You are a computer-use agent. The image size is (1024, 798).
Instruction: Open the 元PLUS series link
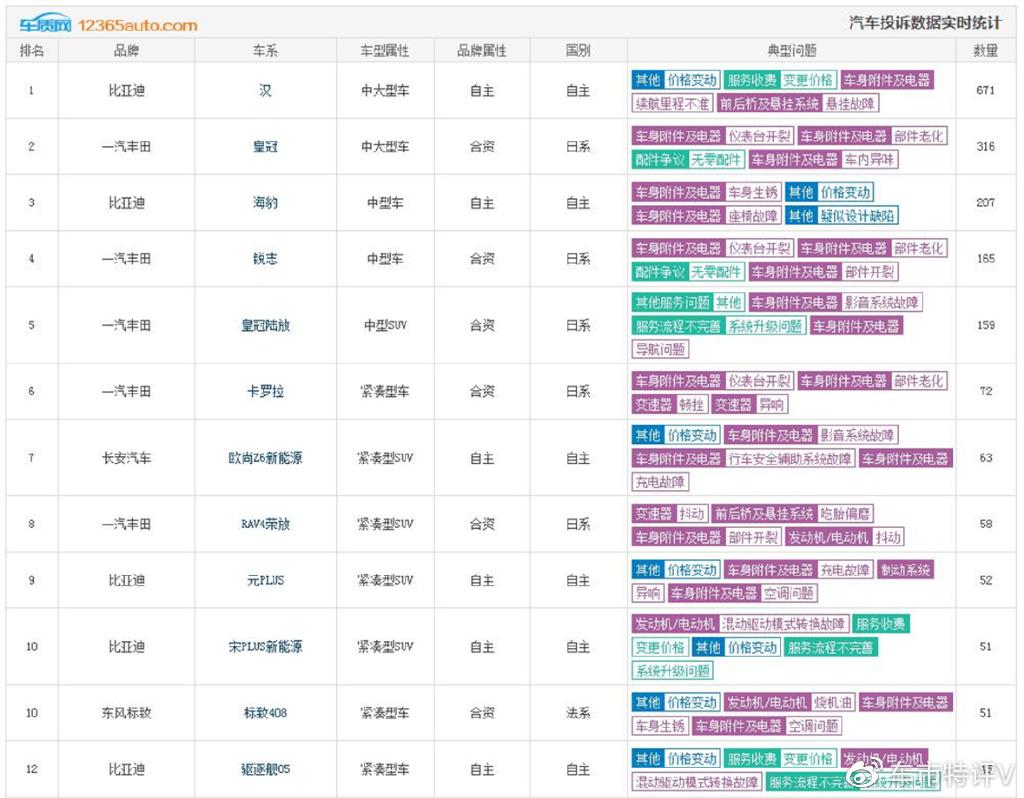(265, 580)
